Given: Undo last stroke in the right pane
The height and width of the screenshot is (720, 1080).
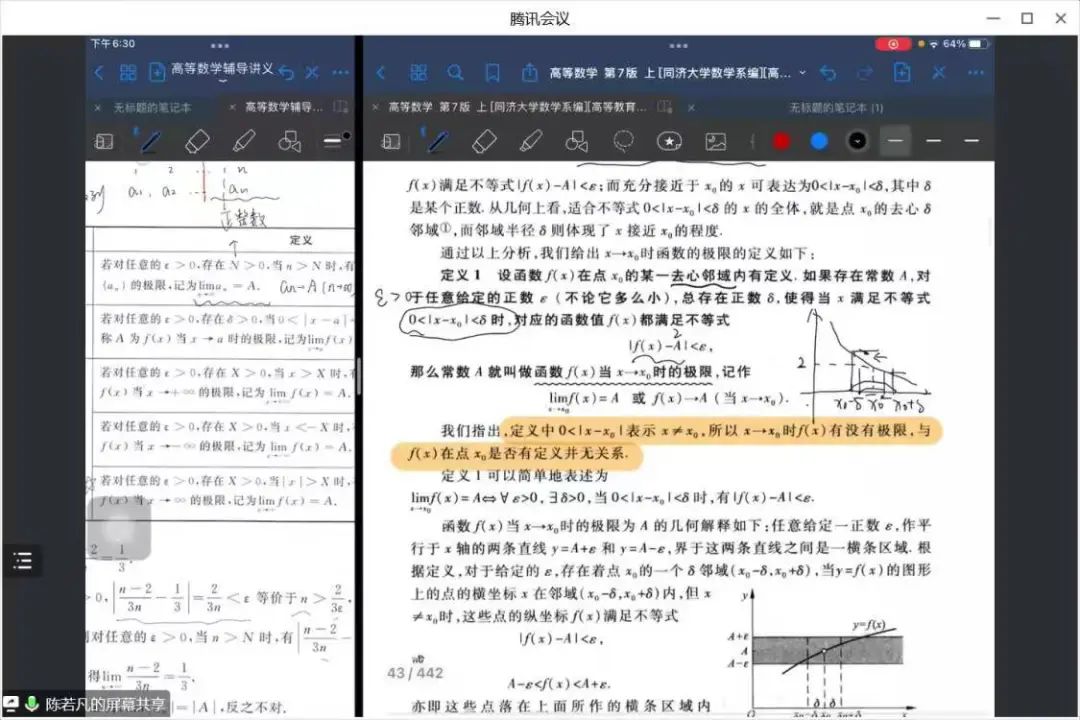Looking at the screenshot, I should [x=827, y=73].
